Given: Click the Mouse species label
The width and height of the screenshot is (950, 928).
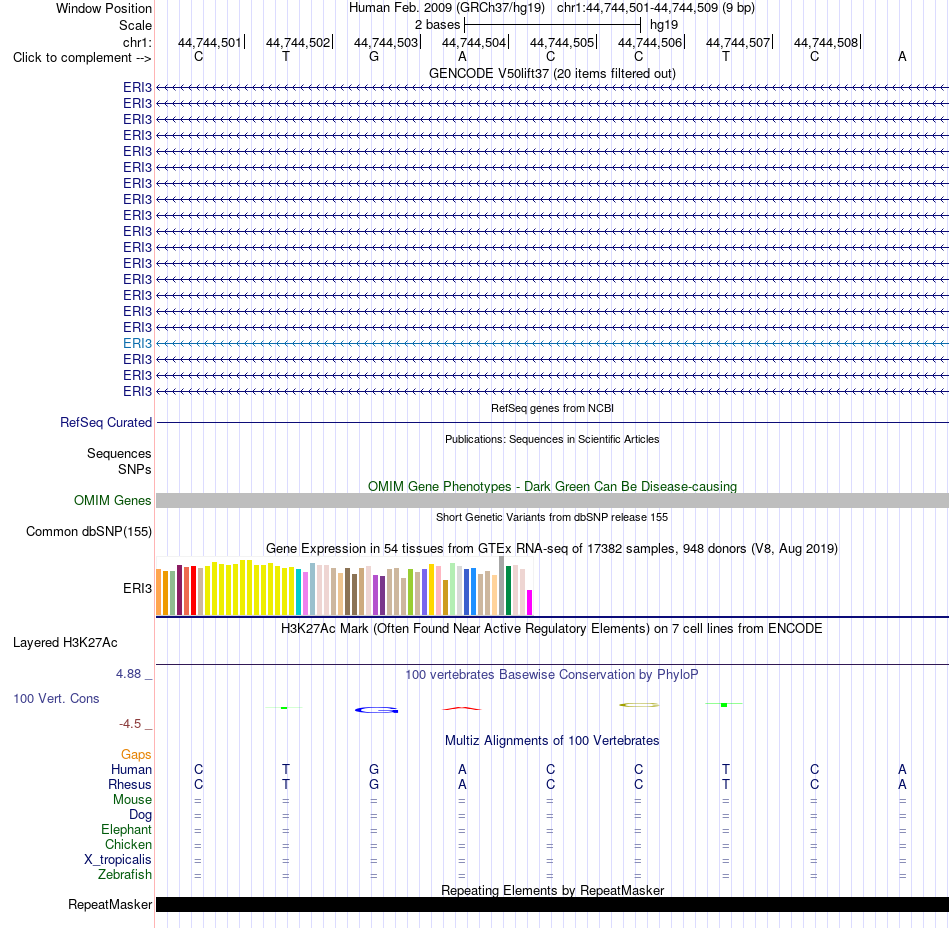Looking at the screenshot, I should 132,800.
